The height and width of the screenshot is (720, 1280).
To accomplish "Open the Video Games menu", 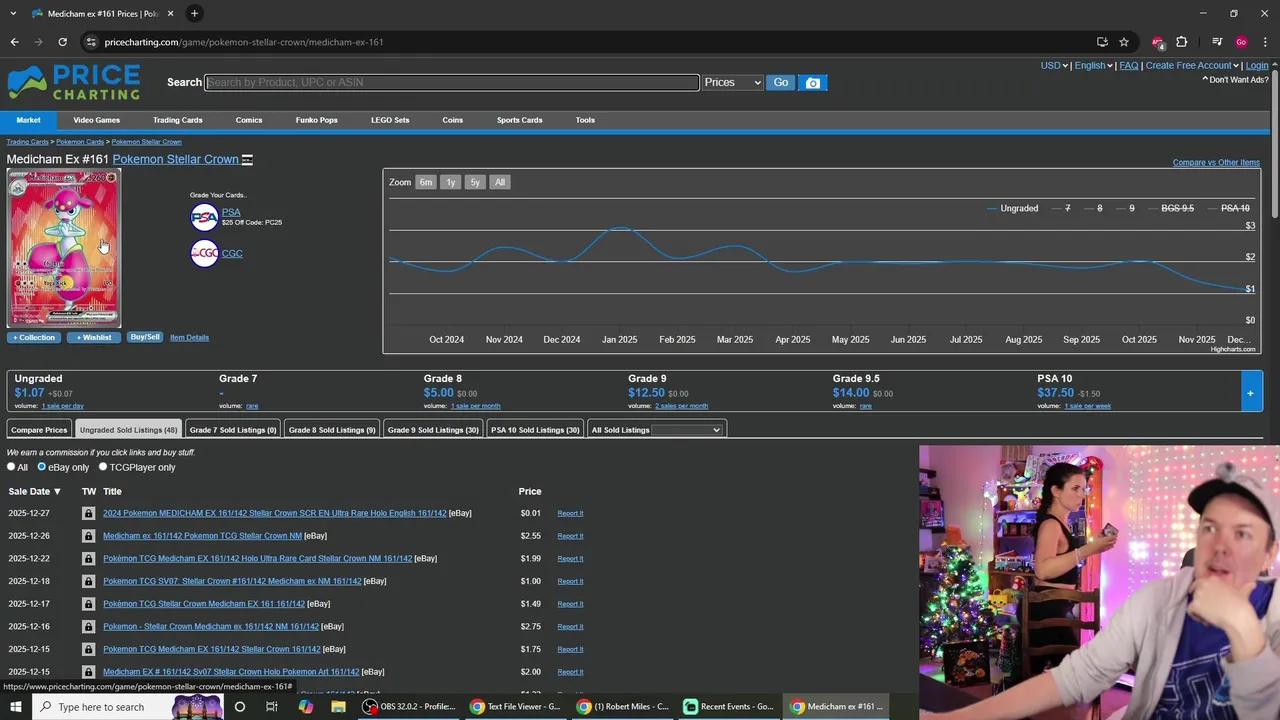I will click(x=96, y=120).
